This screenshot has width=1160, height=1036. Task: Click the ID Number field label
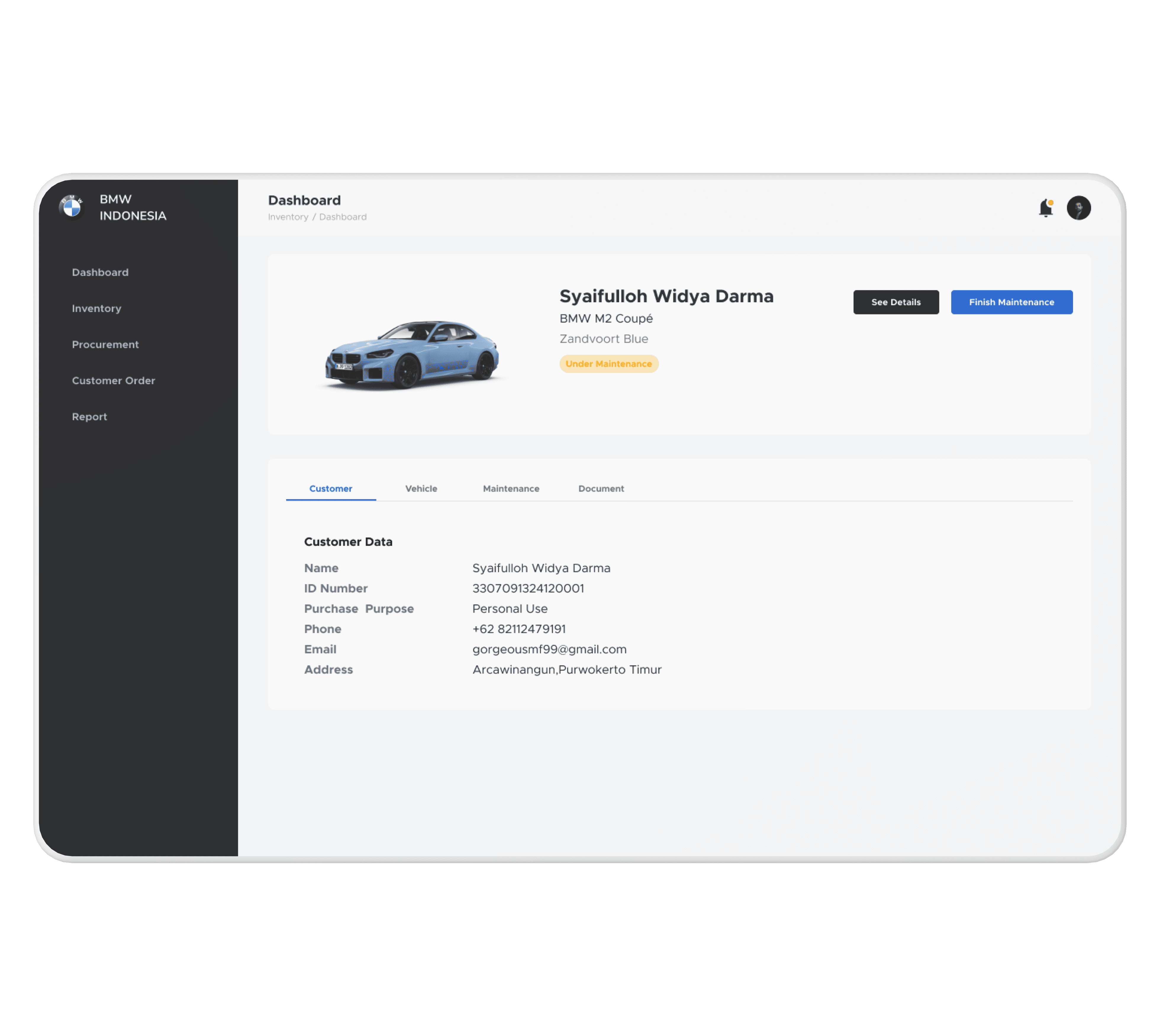point(336,588)
